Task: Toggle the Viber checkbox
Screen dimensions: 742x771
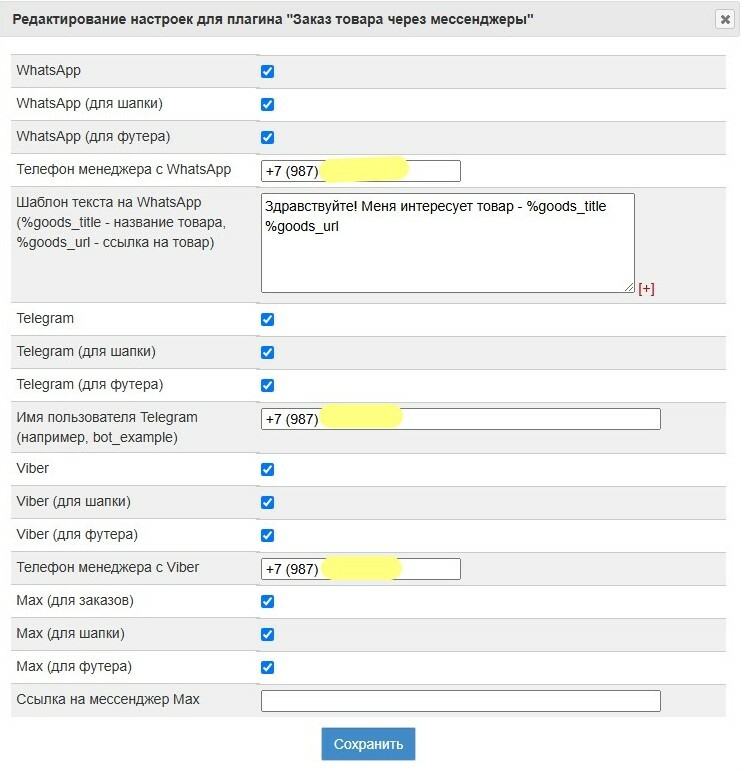Action: (267, 470)
